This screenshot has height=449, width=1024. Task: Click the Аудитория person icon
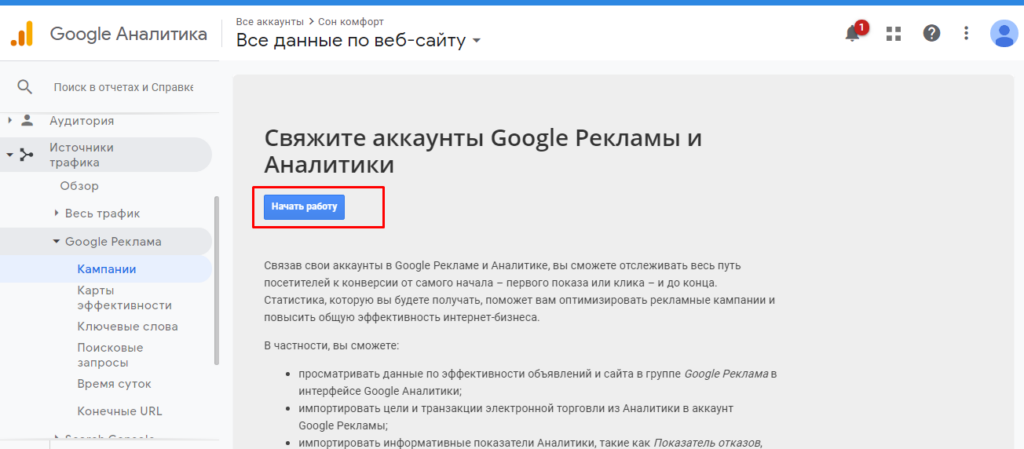coord(27,120)
